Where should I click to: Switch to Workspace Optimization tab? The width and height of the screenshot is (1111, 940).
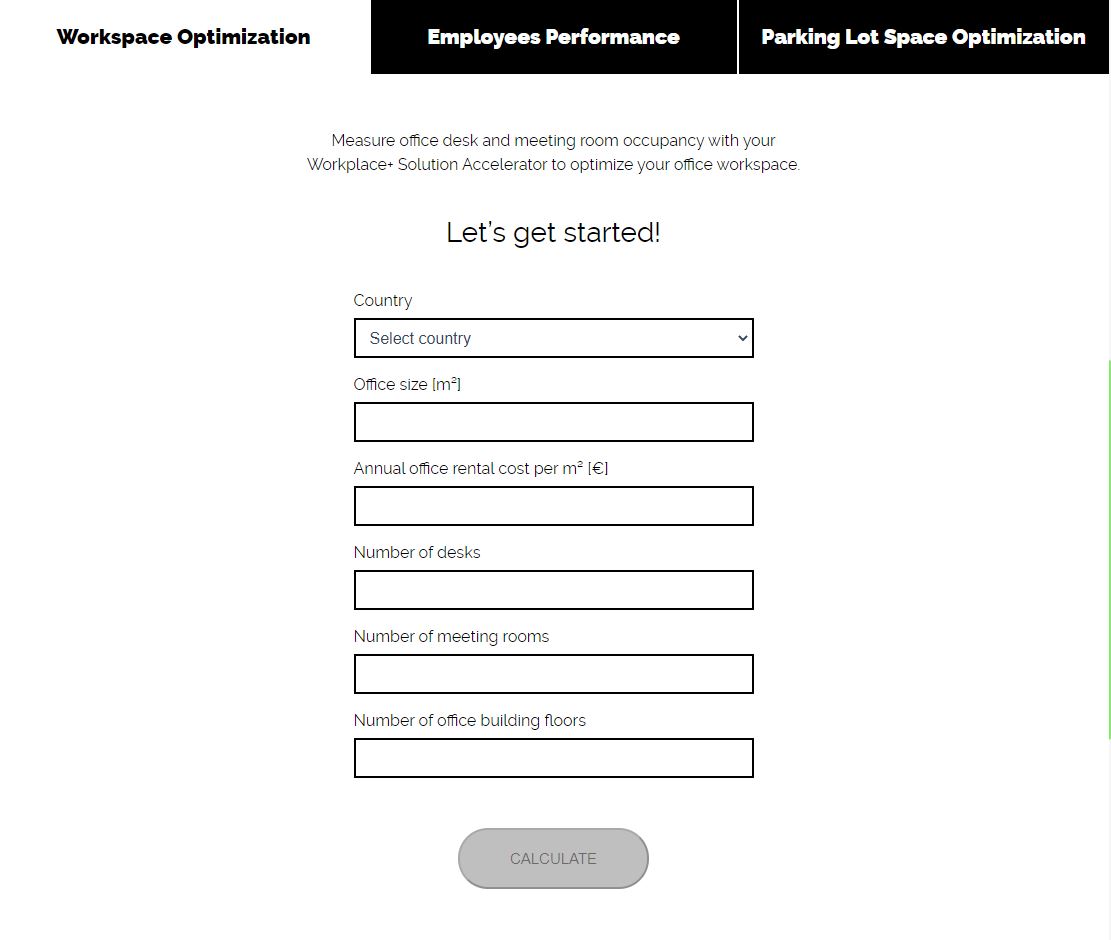pos(184,37)
